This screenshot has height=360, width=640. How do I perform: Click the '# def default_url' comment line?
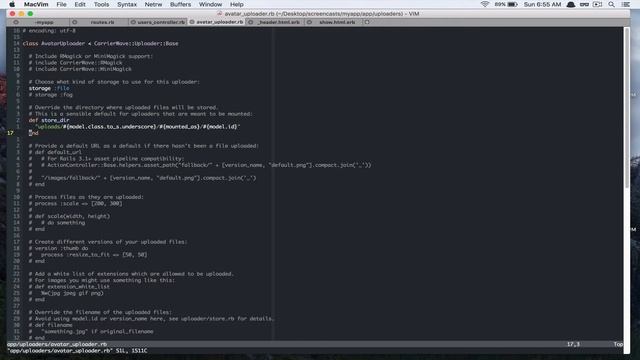[55, 152]
